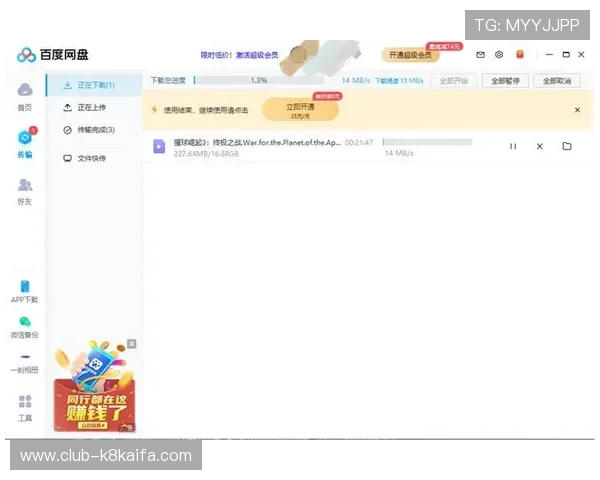Viewport: 600px width, 480px height.
Task: Open the 同行都在这赚钱了 ad image
Action: tap(95, 389)
